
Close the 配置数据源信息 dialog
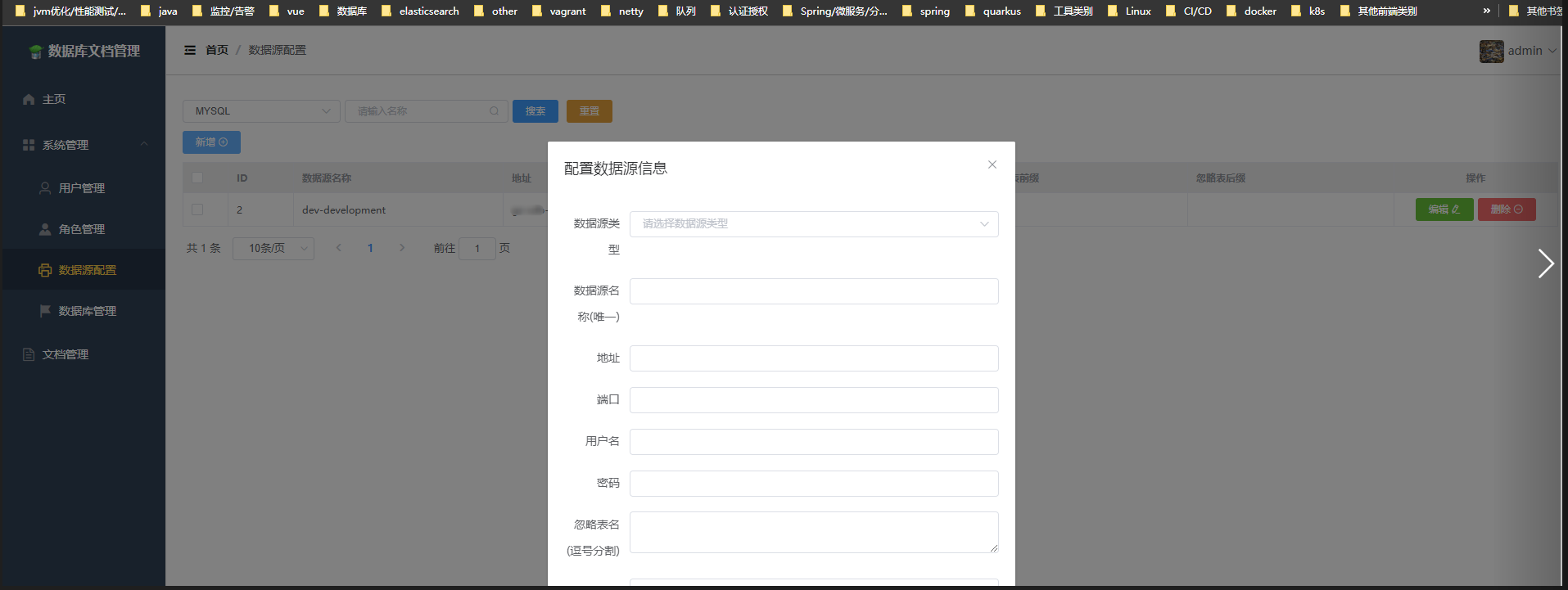[x=992, y=164]
